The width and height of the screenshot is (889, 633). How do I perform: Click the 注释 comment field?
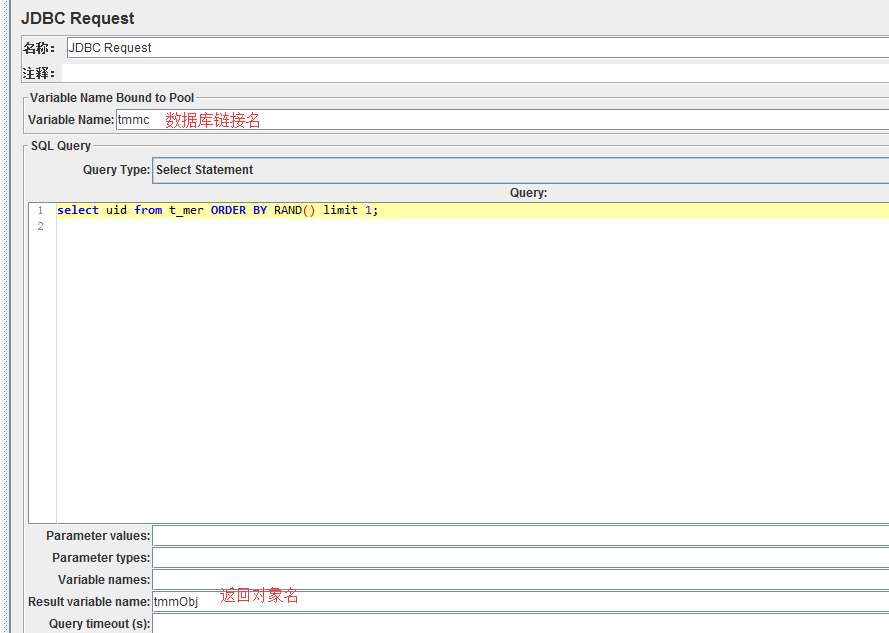475,73
